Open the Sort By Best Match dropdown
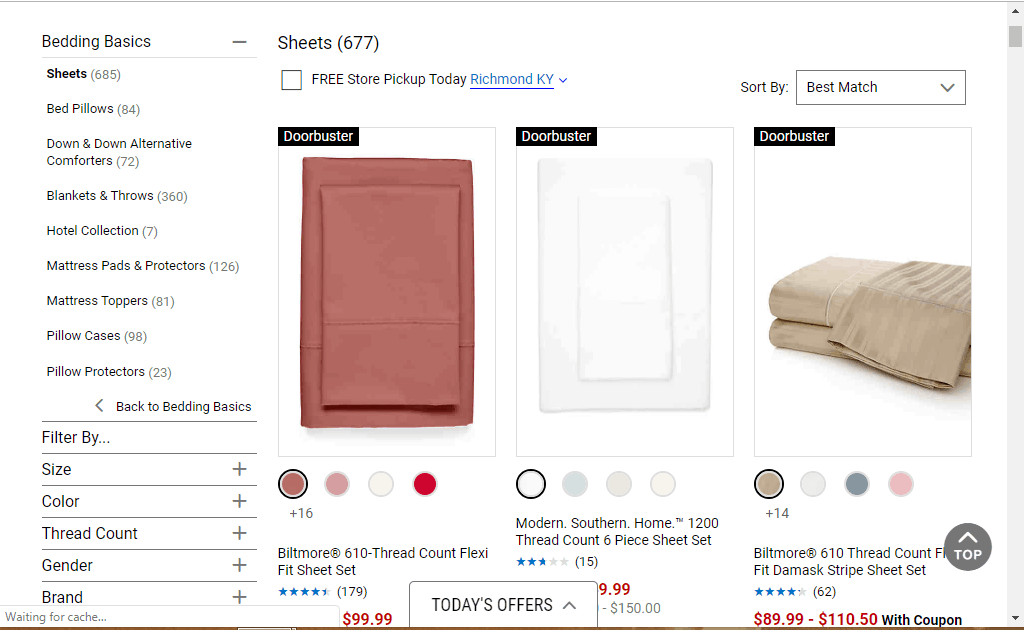 (x=880, y=88)
